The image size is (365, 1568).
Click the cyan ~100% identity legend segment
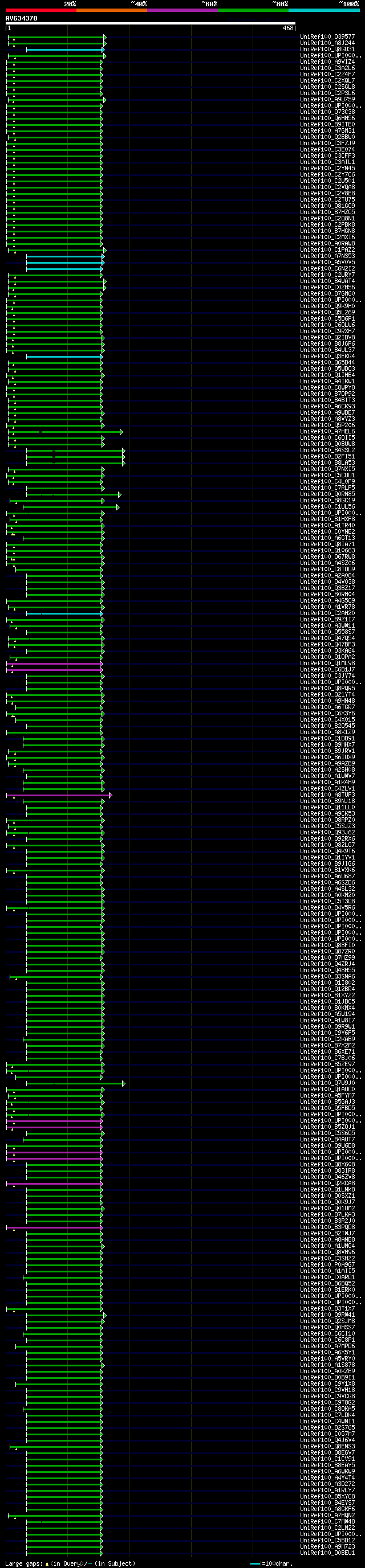(323, 10)
